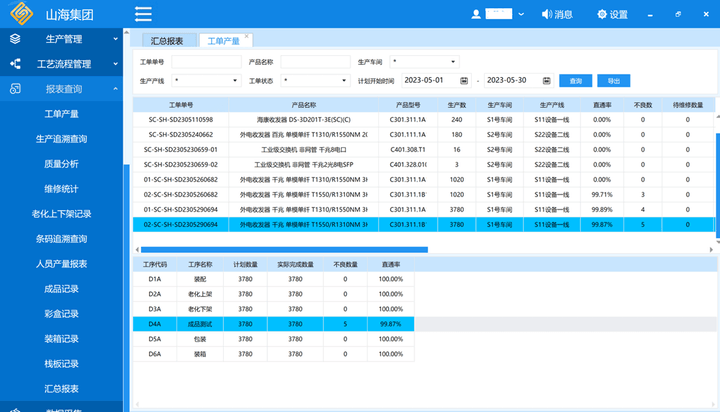Switch to the 汇总报表 tab
Image resolution: width=720 pixels, height=412 pixels.
click(166, 41)
